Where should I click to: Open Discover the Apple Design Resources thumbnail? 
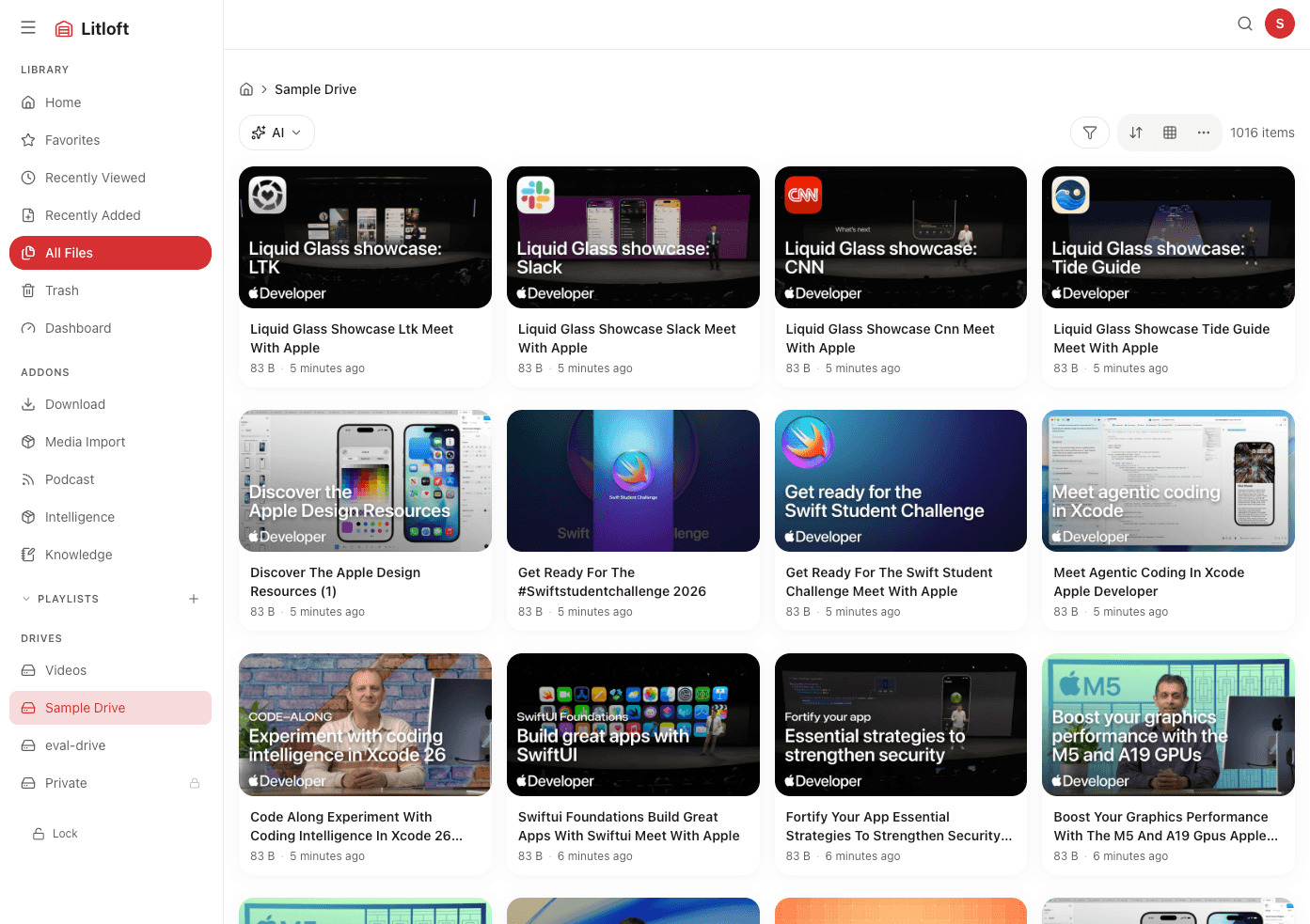click(x=365, y=480)
